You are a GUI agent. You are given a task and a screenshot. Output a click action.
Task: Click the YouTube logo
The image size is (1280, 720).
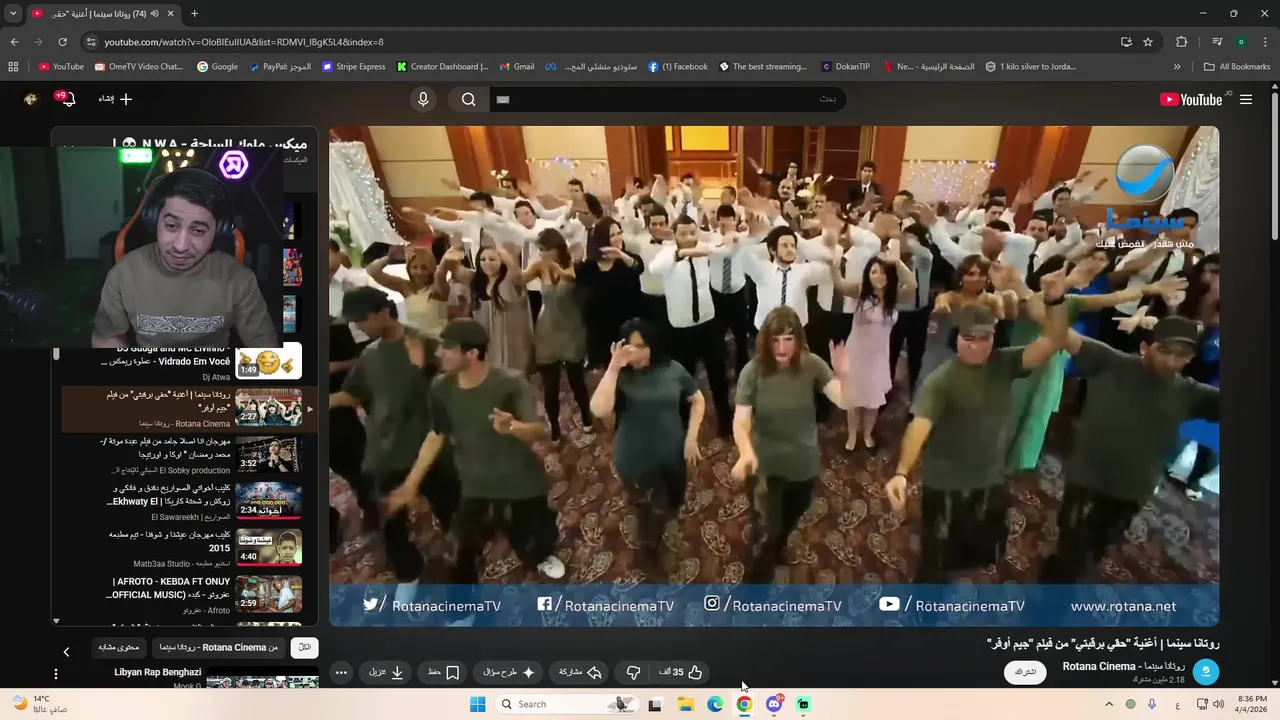(x=1190, y=99)
